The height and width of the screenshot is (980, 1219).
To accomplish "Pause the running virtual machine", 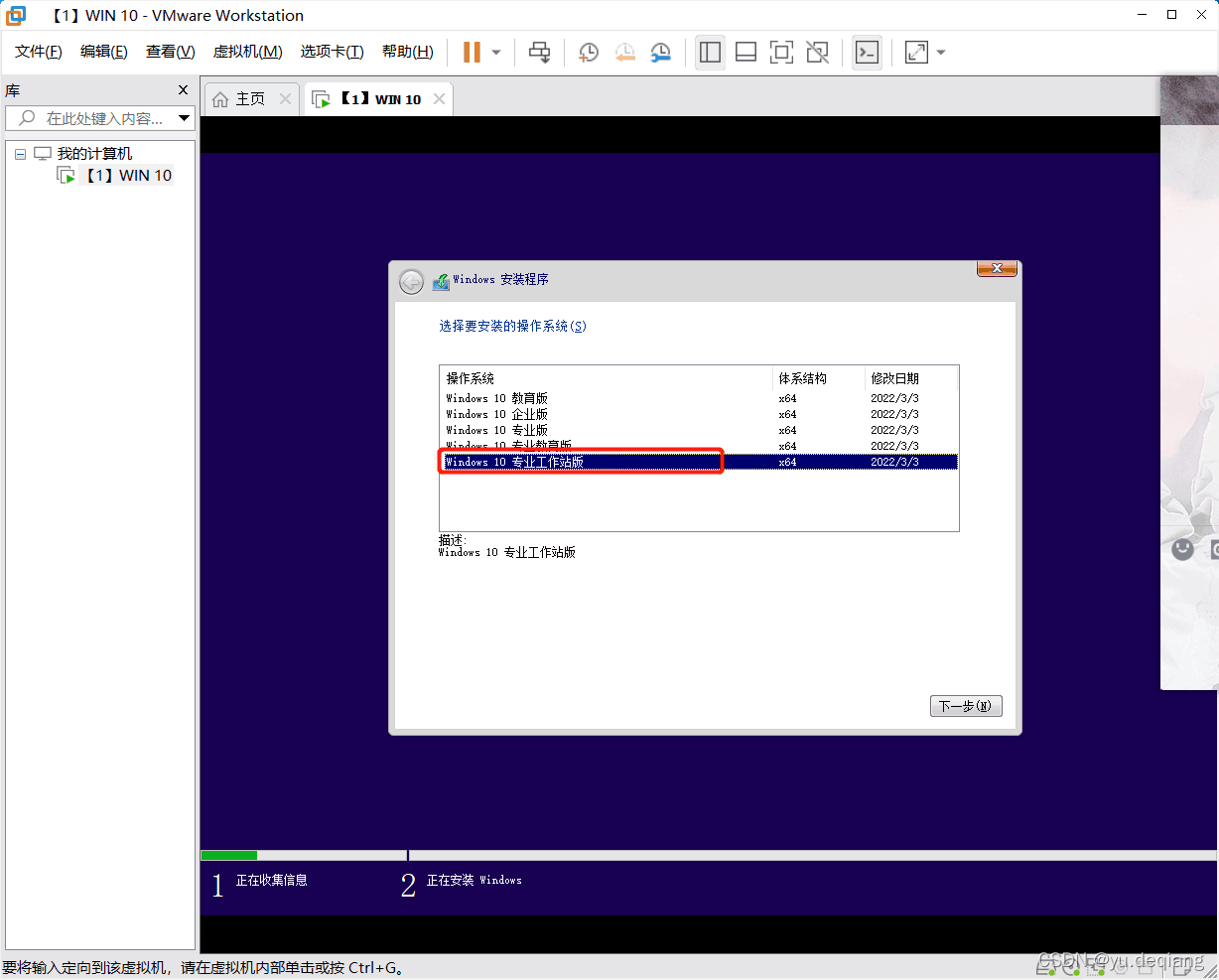I will pos(472,52).
